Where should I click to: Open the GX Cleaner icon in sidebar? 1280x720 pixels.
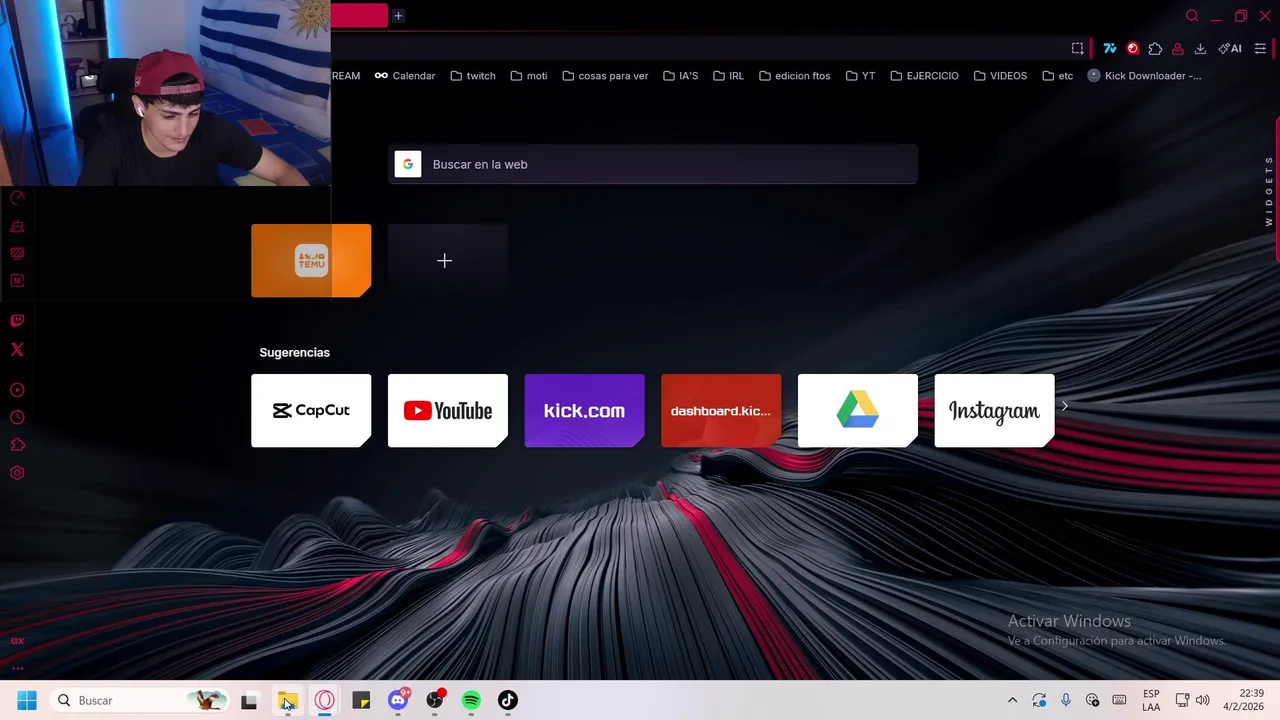click(17, 226)
